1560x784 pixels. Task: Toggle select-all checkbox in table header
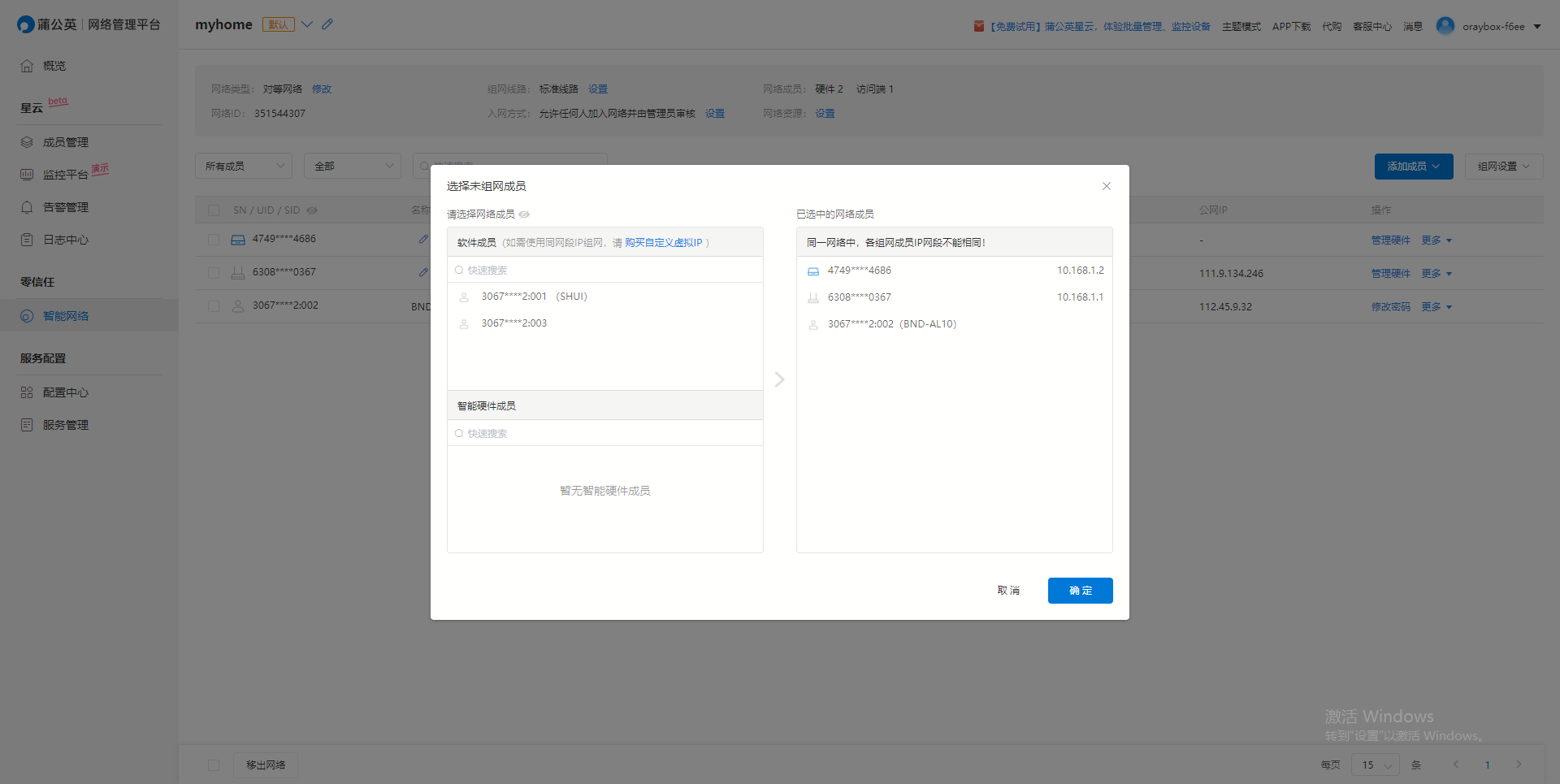tap(214, 210)
